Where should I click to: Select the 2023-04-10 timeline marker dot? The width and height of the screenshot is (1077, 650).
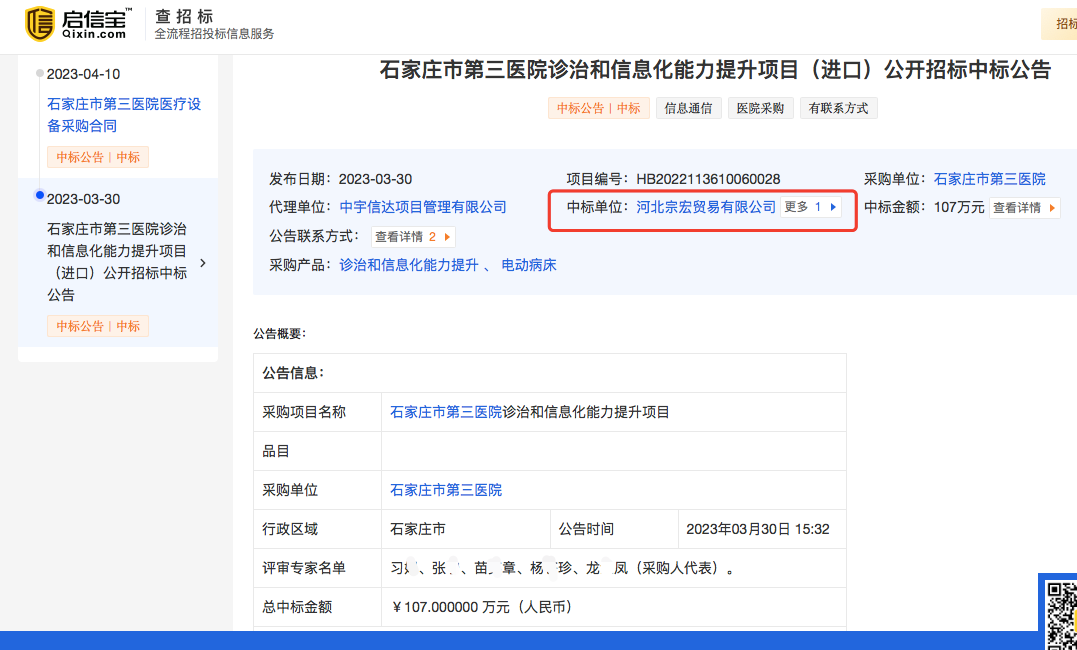[x=39, y=73]
